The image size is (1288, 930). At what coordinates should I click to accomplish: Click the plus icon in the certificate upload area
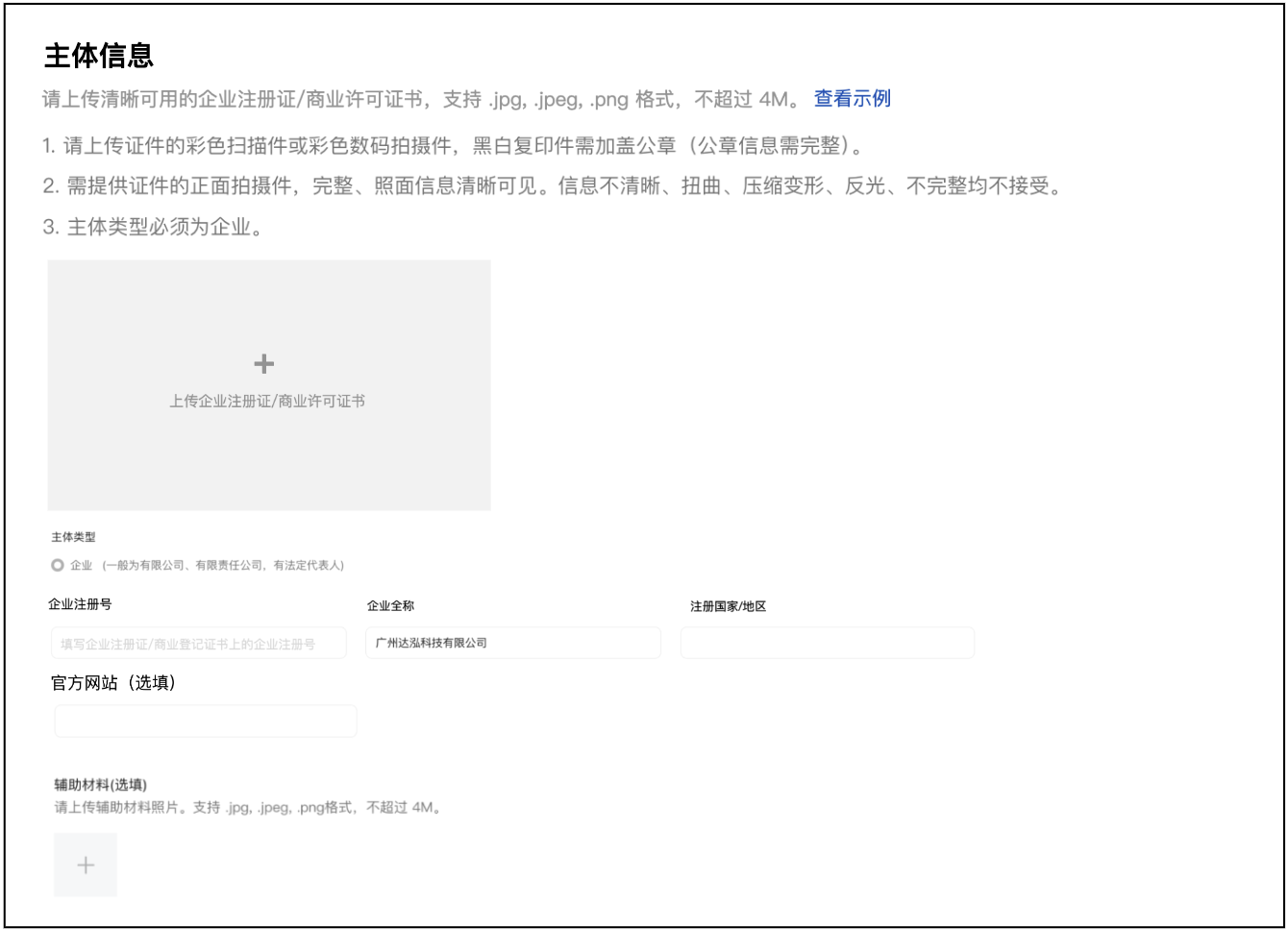pyautogui.click(x=263, y=364)
